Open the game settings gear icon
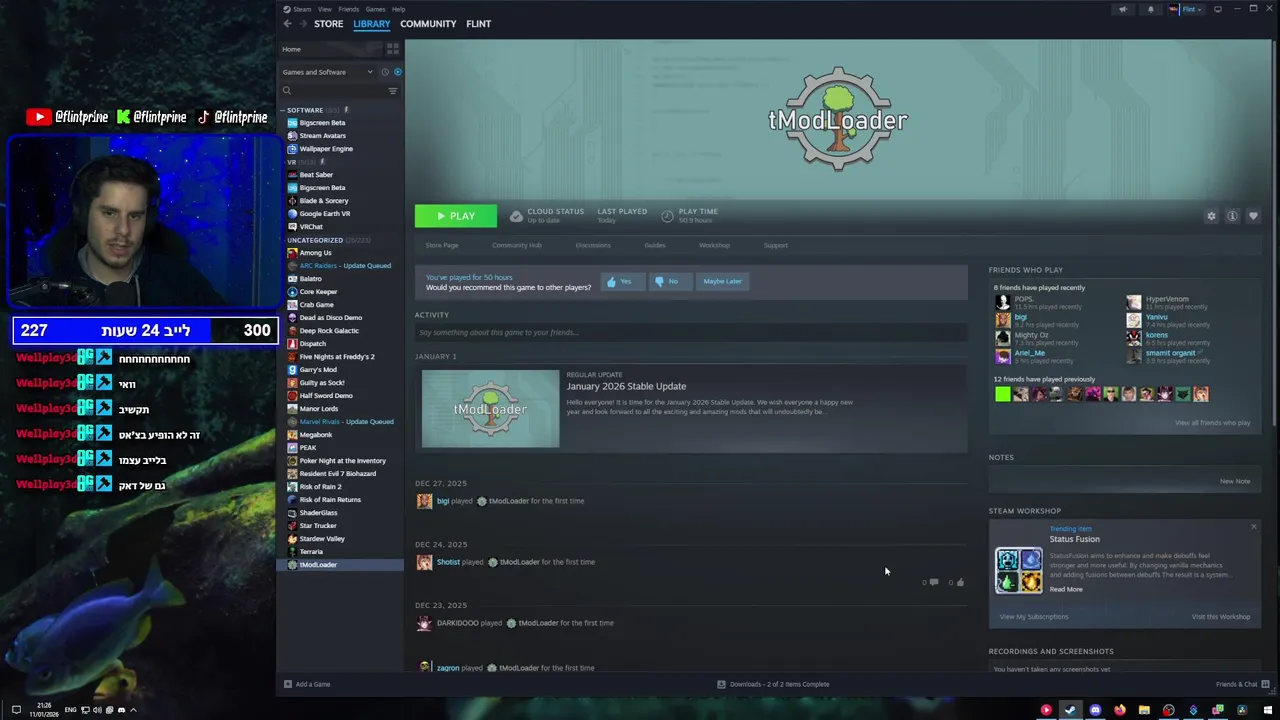Screen dimensions: 1280x720 point(1211,216)
